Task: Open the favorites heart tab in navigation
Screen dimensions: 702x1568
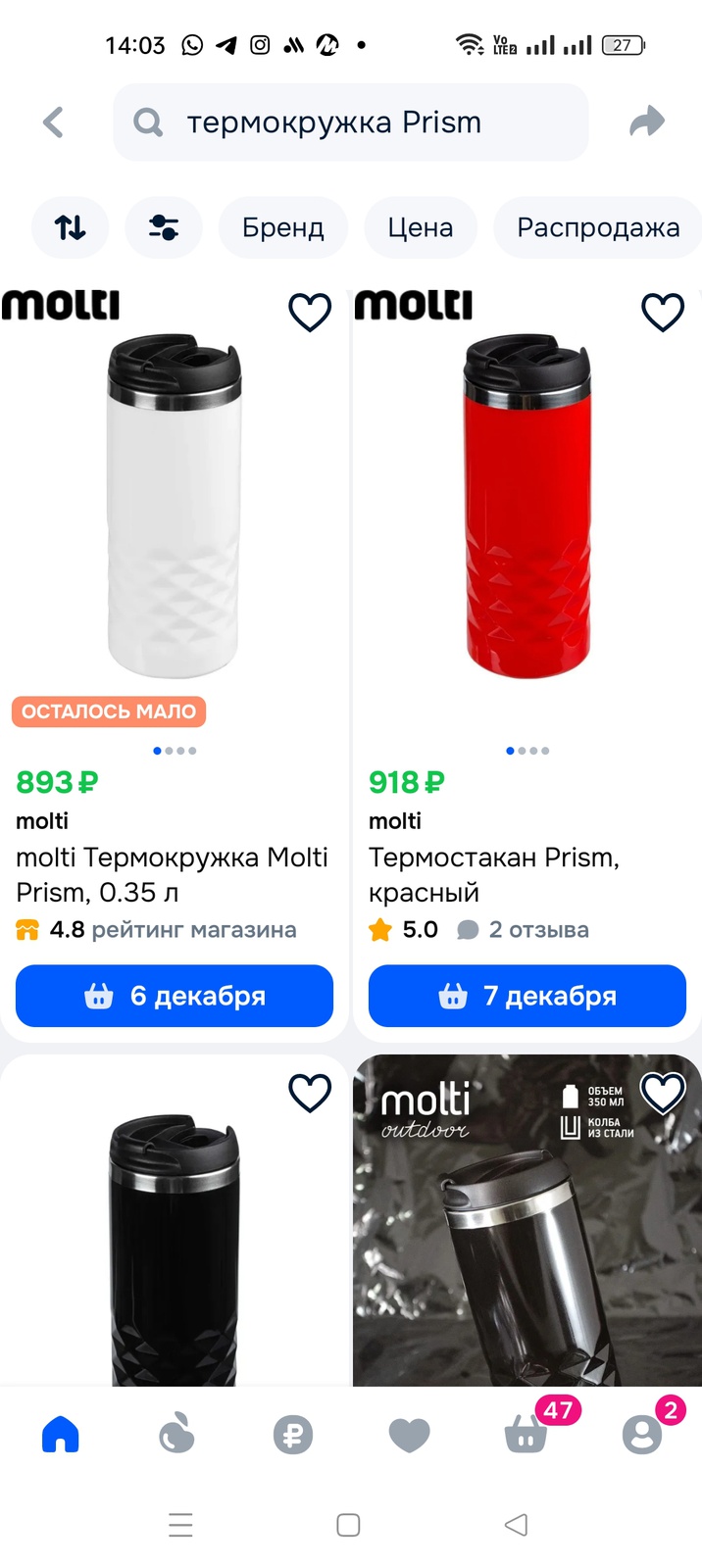Action: pyautogui.click(x=409, y=1436)
